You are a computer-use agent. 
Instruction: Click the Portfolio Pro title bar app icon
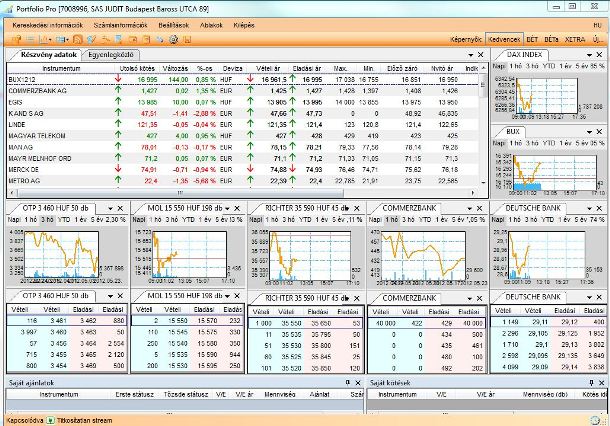click(8, 9)
